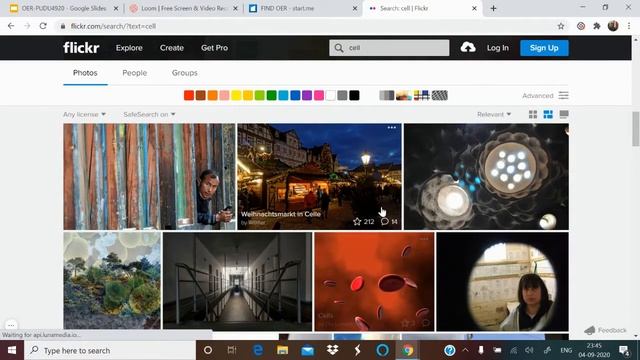Open the man peeking from wooden door photo
This screenshot has width=640, height=360.
(149, 176)
